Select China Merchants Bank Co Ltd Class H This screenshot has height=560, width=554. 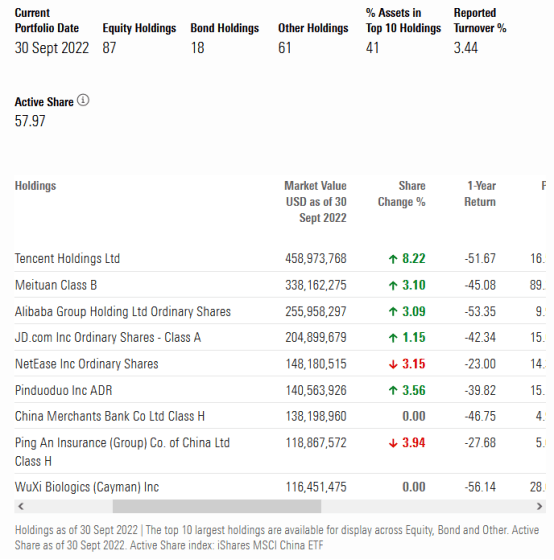point(110,416)
